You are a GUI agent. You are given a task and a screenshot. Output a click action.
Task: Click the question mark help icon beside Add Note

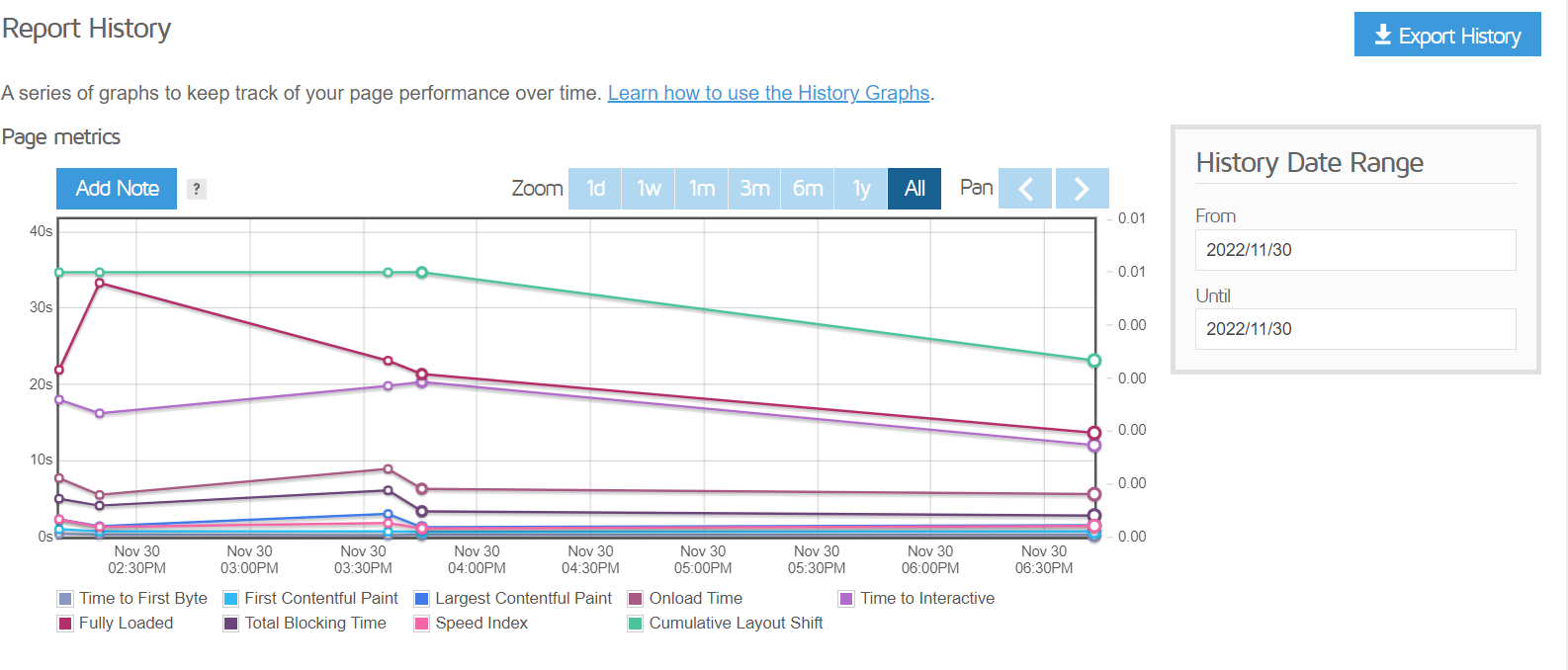(x=196, y=189)
